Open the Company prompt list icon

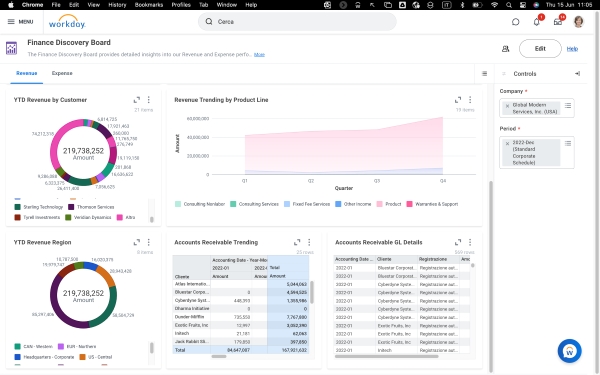point(568,105)
